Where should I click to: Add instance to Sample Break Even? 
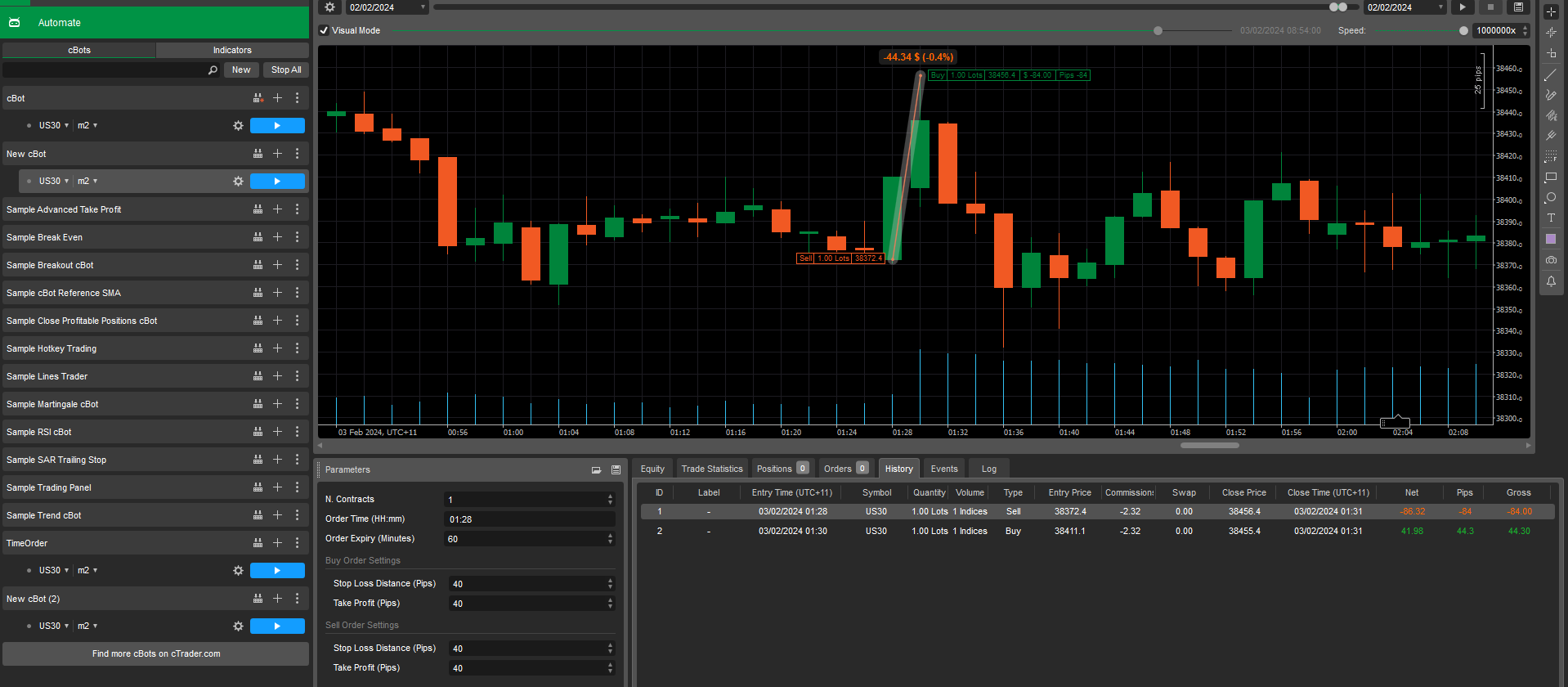coord(277,237)
